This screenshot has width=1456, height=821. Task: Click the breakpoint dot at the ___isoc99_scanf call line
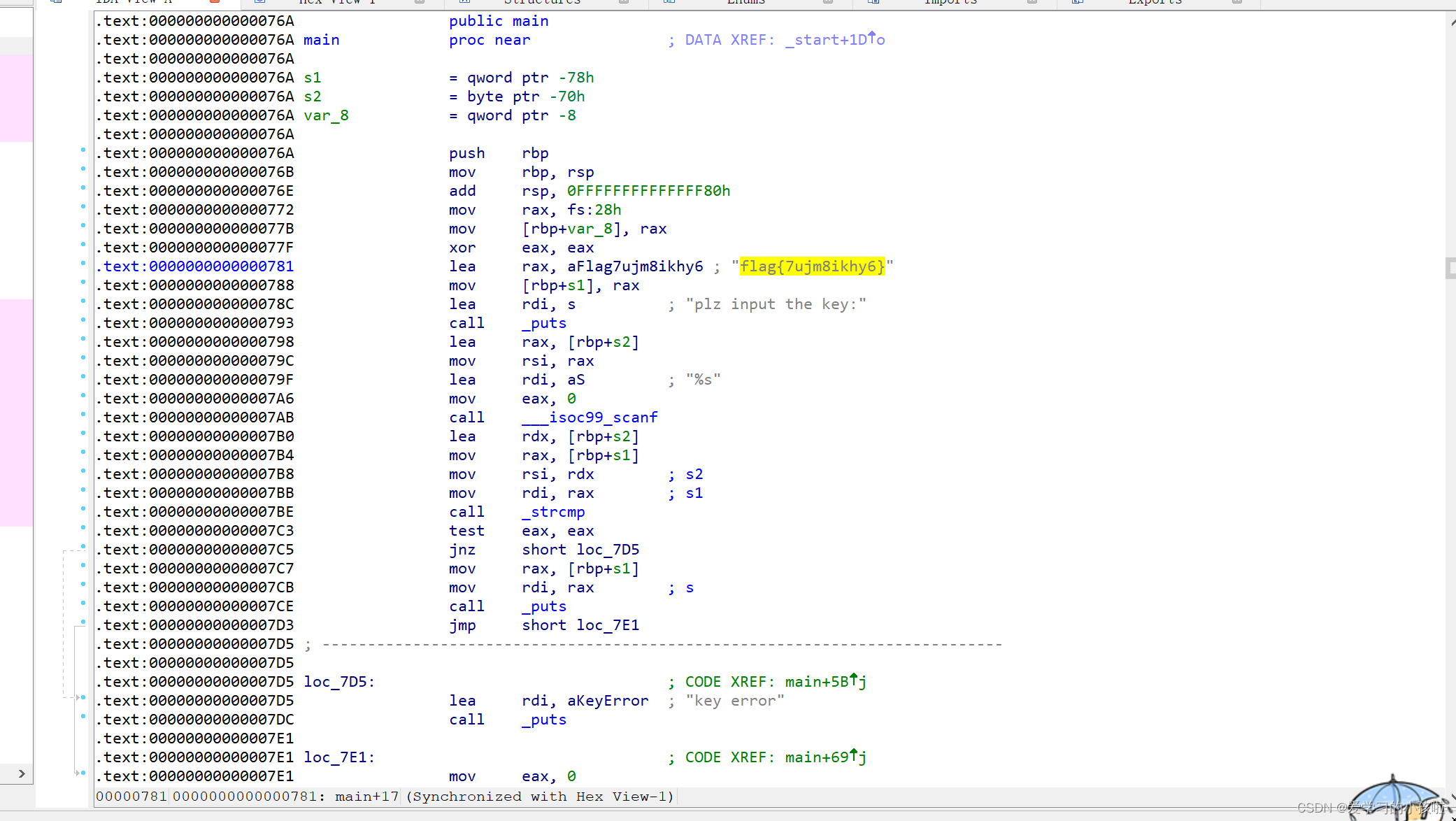(83, 415)
